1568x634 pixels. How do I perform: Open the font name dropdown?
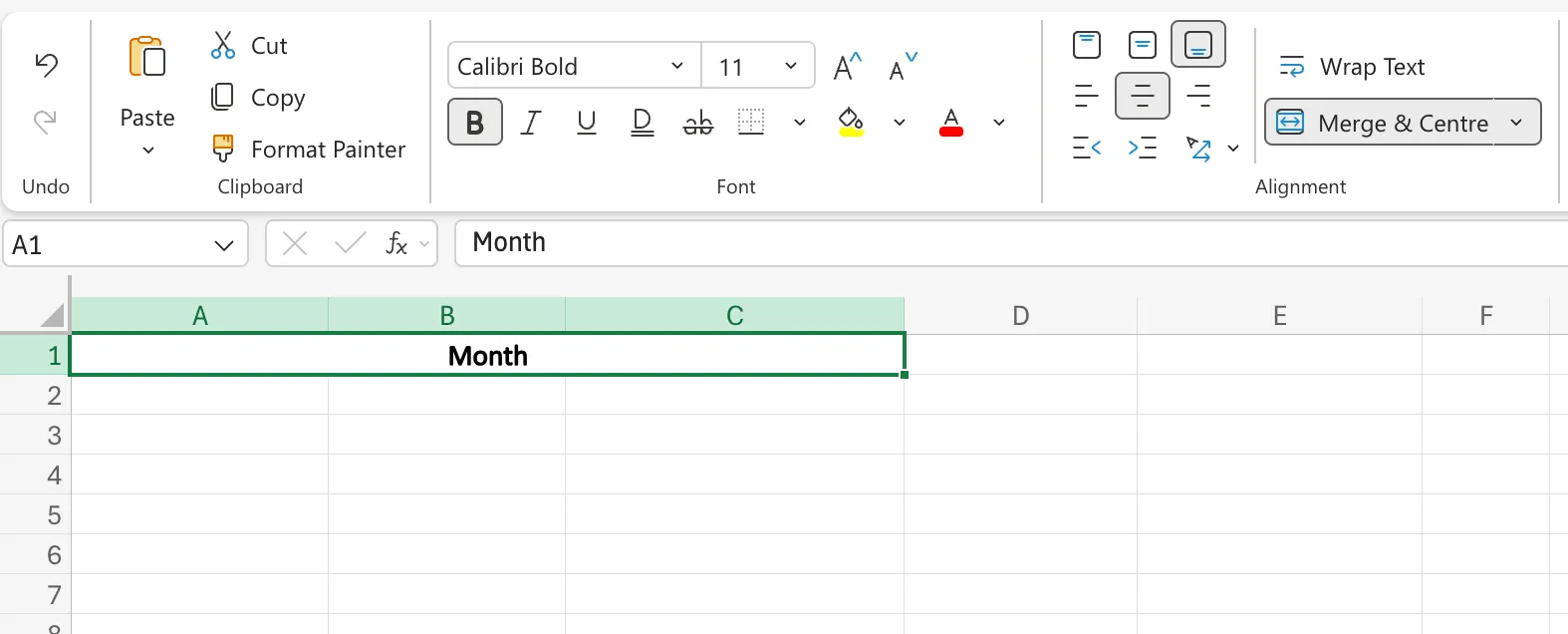(677, 67)
